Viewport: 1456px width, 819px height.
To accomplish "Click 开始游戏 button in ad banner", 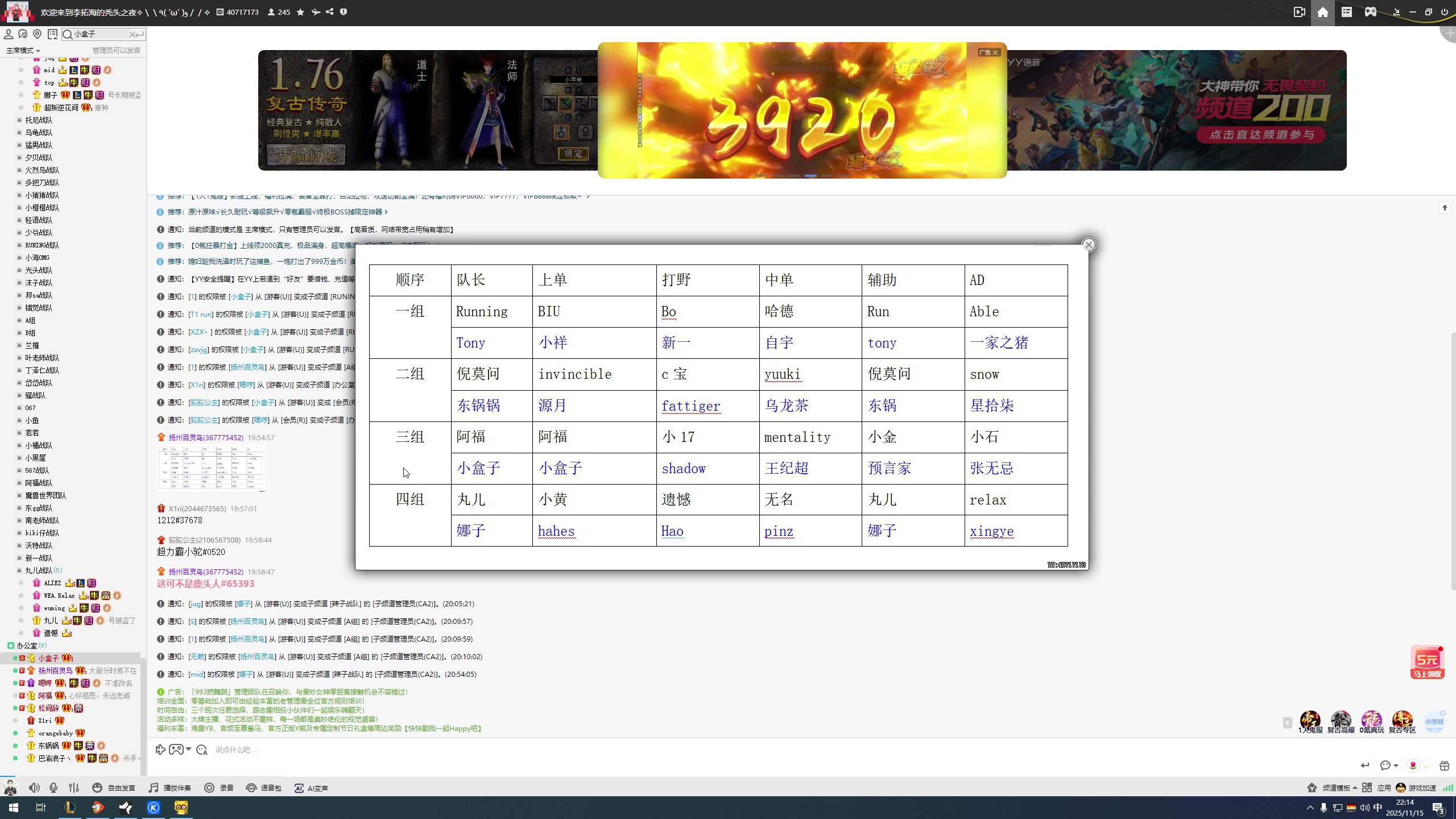I will click(305, 155).
